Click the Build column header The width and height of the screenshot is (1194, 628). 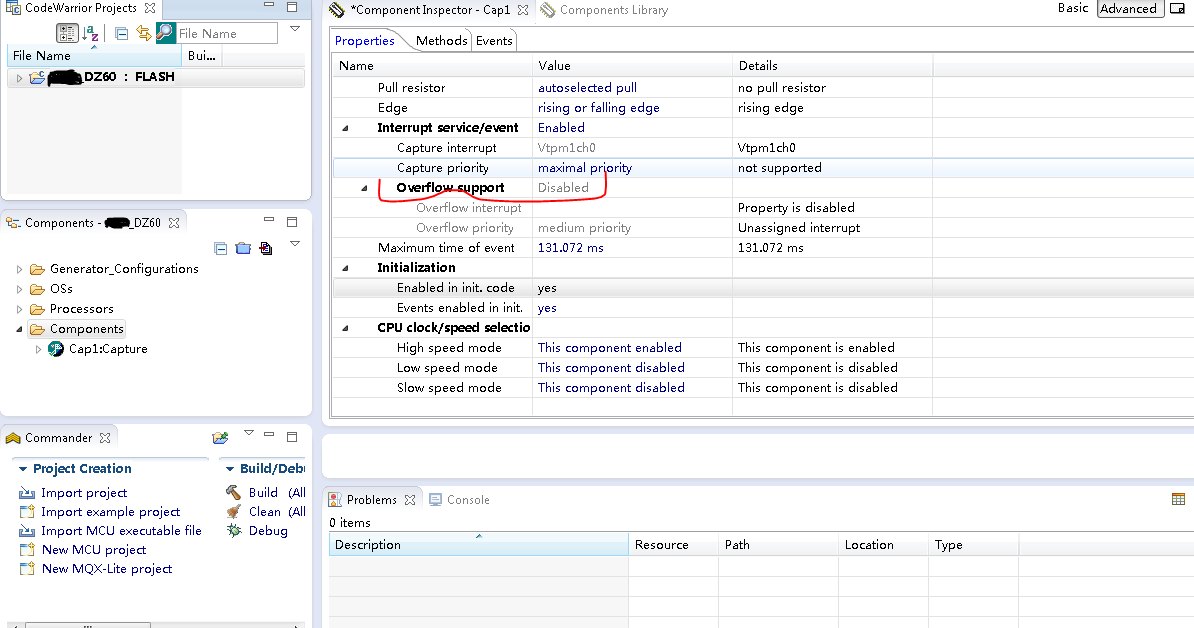[202, 56]
